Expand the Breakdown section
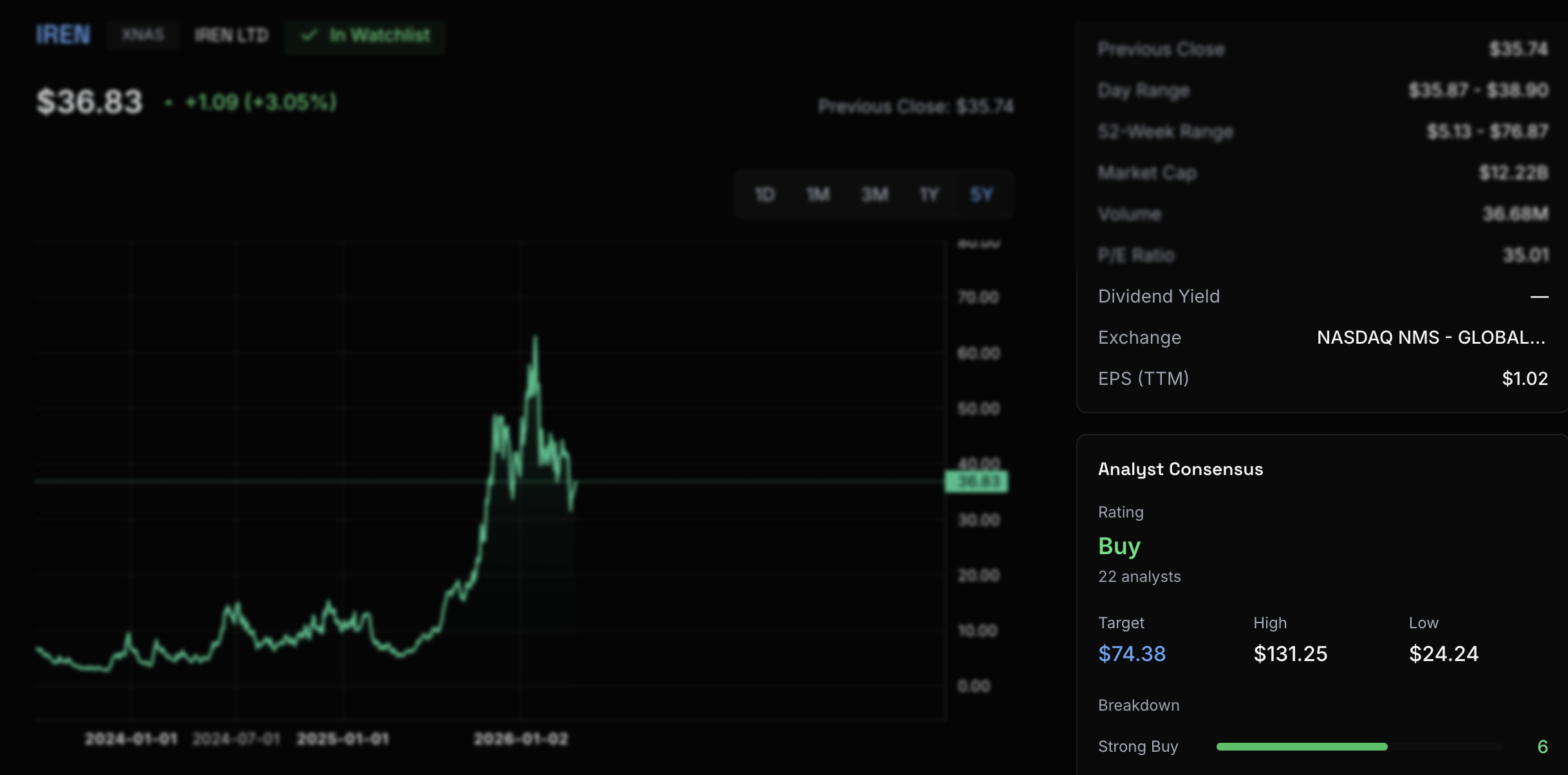This screenshot has height=775, width=1568. pyautogui.click(x=1139, y=705)
